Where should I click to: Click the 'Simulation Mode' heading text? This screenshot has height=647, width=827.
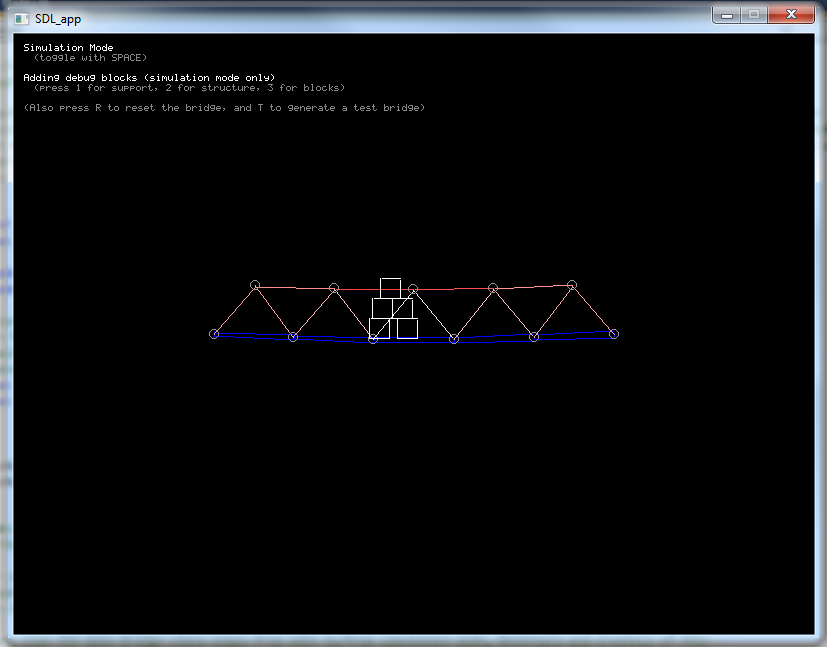68,47
